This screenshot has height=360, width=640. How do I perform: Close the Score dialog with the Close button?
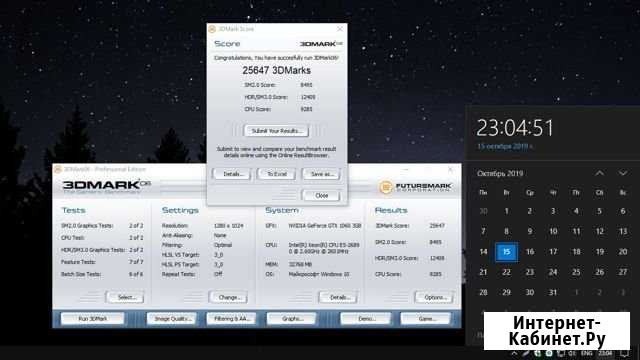[x=321, y=196]
